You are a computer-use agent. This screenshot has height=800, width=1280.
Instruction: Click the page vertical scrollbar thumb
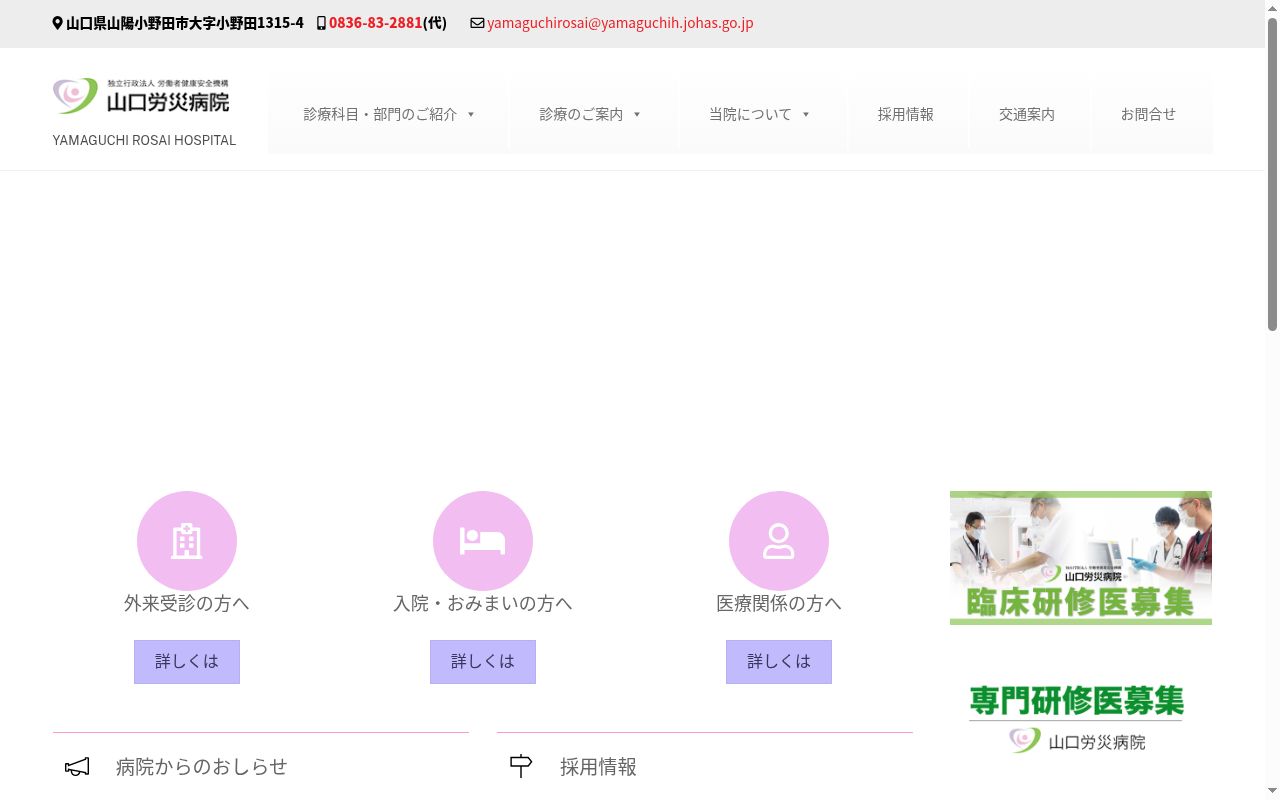coord(1272,175)
